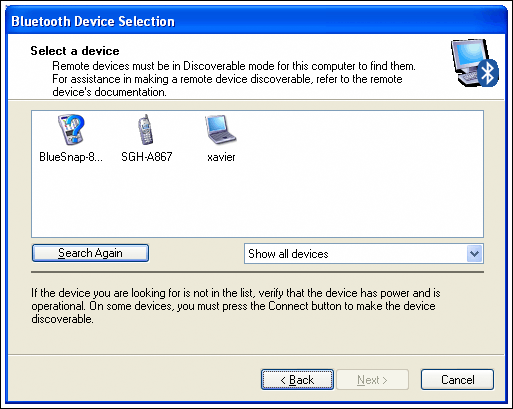Viewport: 513px width, 409px height.
Task: Expand the device filter dropdown arrow
Action: (x=474, y=254)
